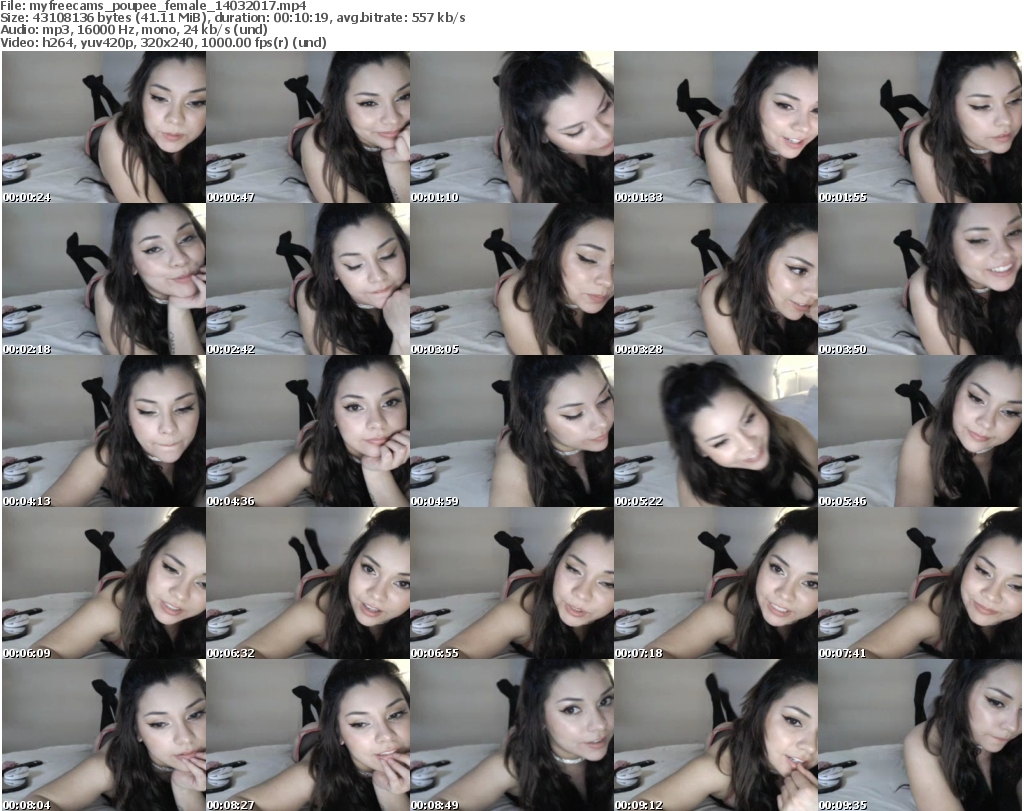This screenshot has height=811, width=1024.
Task: Click the Video h264 320x240 line
Action: [x=163, y=42]
